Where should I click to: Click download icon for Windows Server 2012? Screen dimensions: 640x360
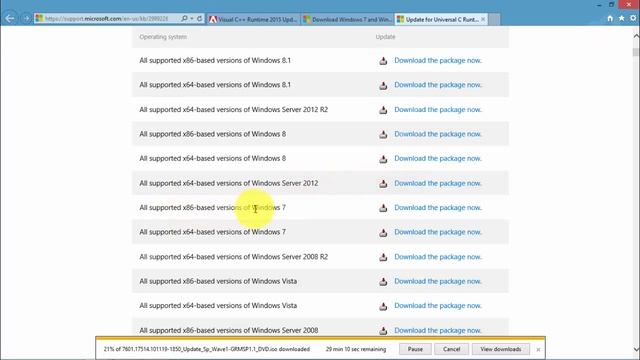(383, 184)
